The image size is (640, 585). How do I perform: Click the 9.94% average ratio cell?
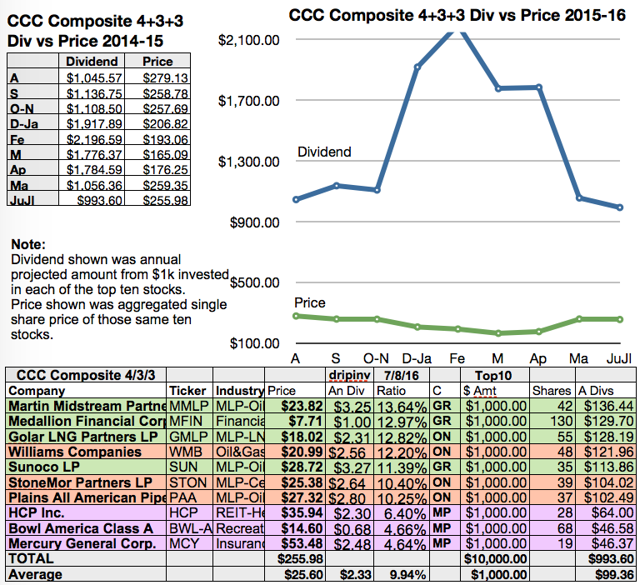(x=402, y=574)
